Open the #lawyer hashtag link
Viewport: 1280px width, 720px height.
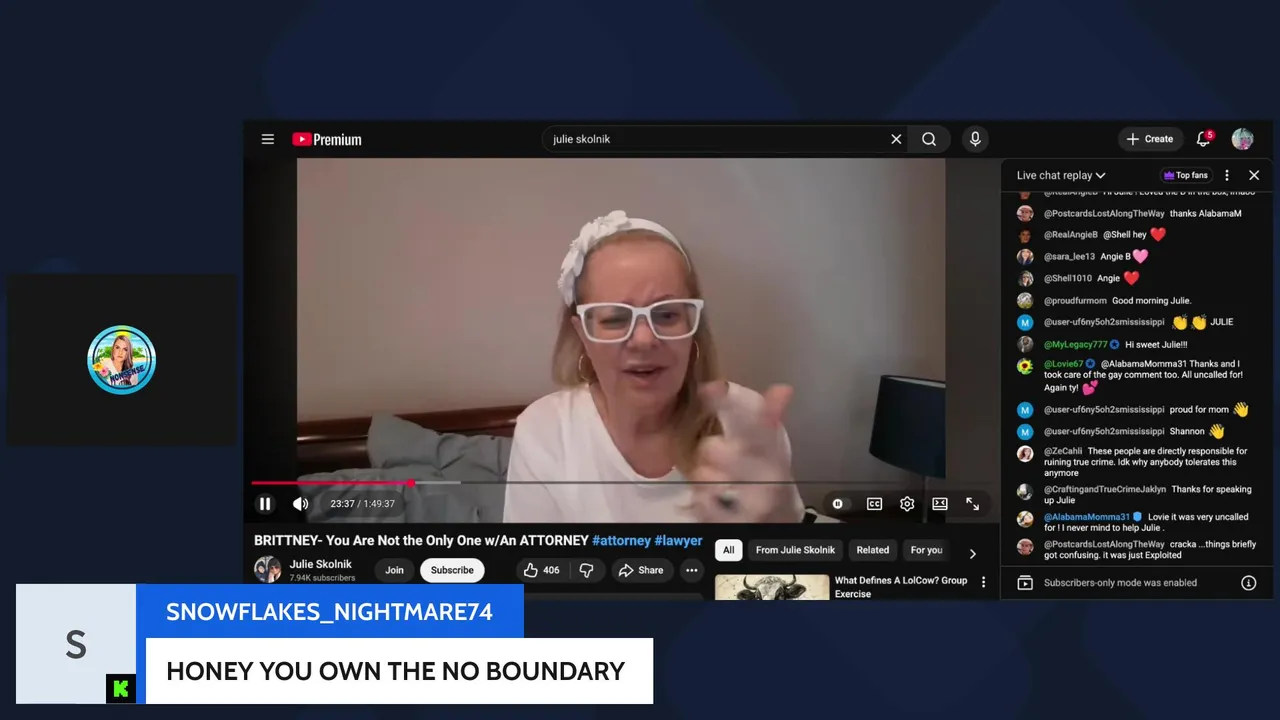(679, 540)
